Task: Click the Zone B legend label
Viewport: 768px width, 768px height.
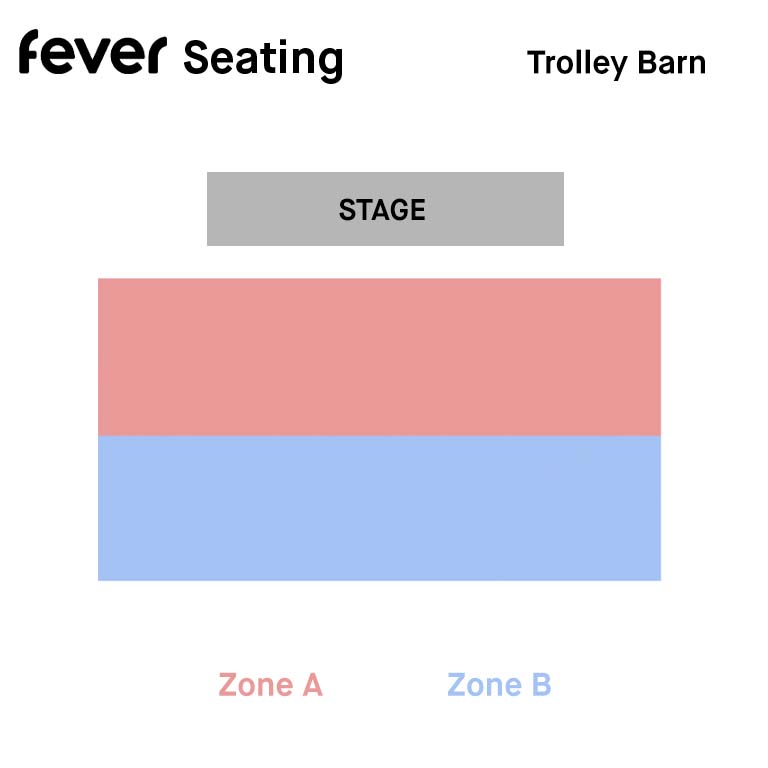Action: click(499, 684)
